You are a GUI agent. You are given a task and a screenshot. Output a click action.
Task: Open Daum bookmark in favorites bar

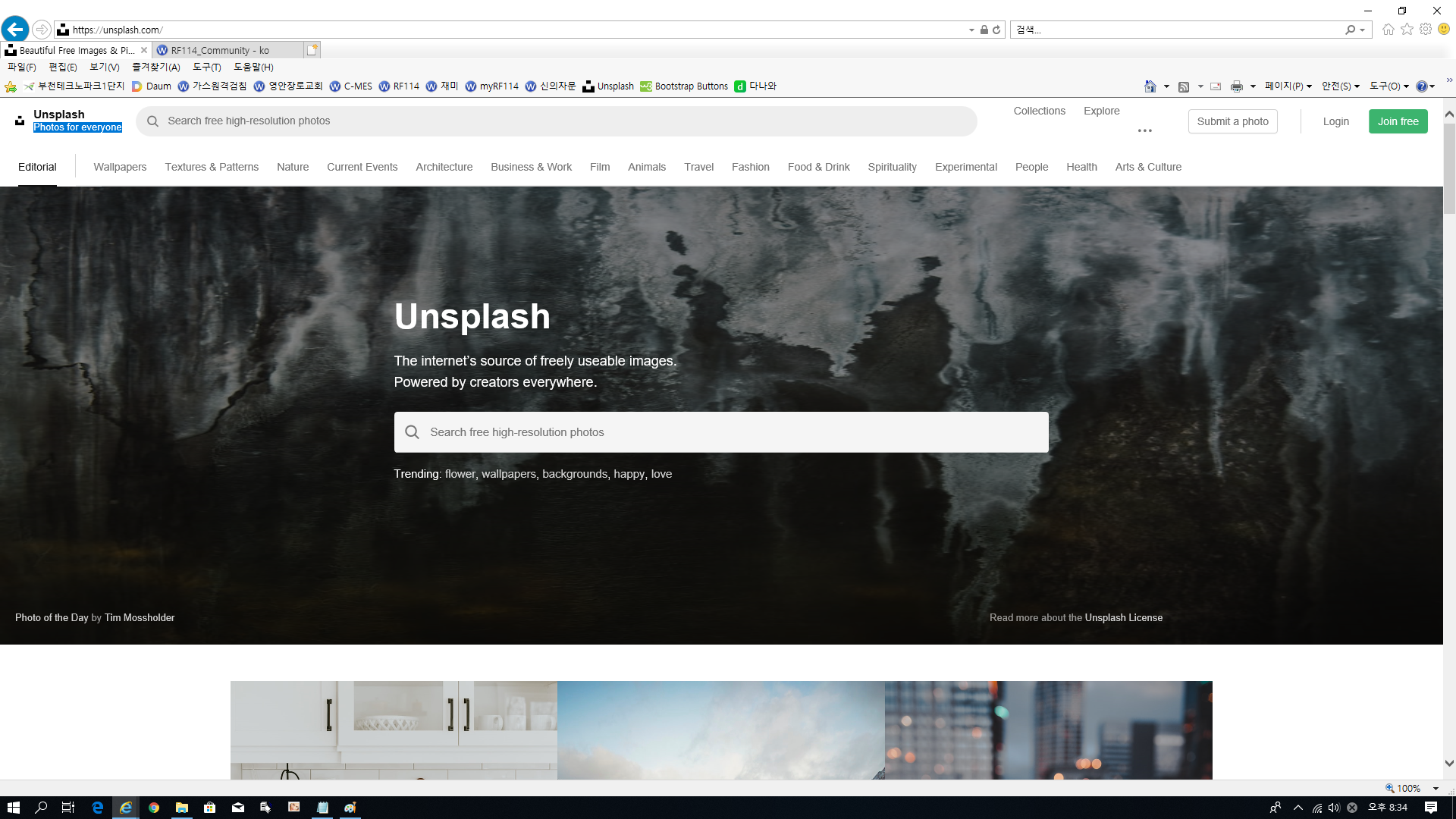click(x=152, y=86)
